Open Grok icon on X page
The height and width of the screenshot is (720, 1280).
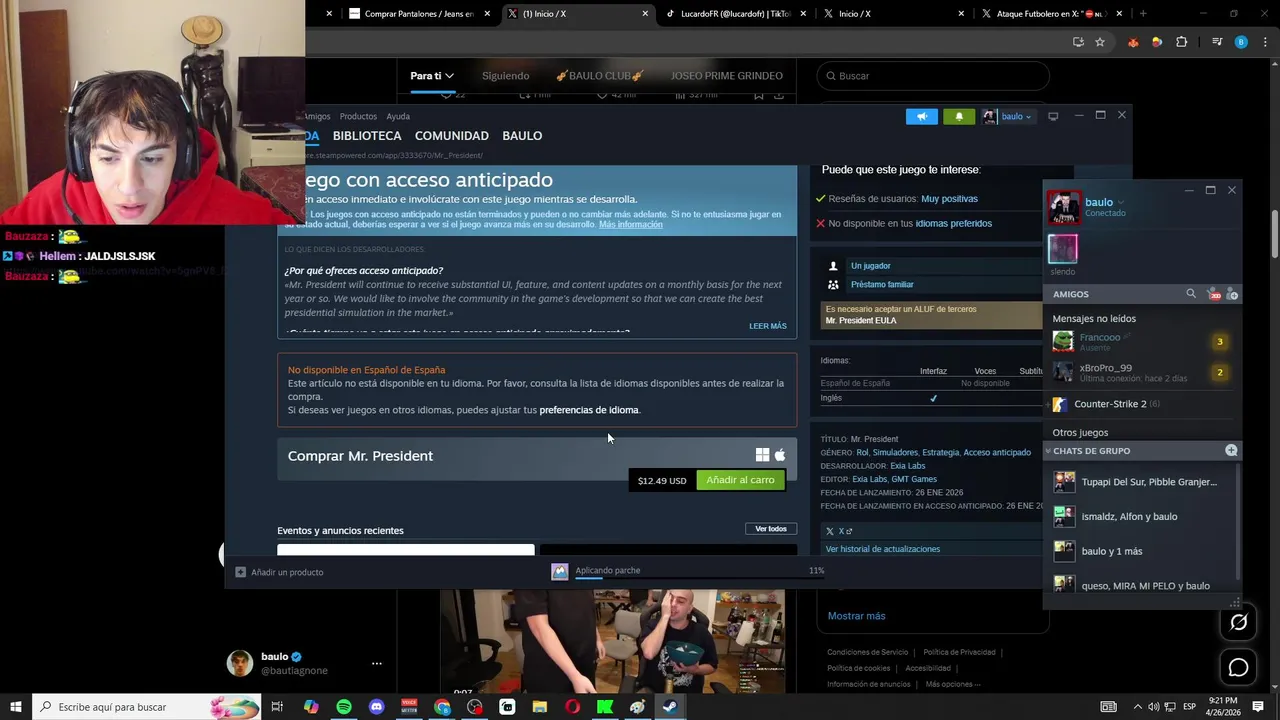[x=1238, y=622]
